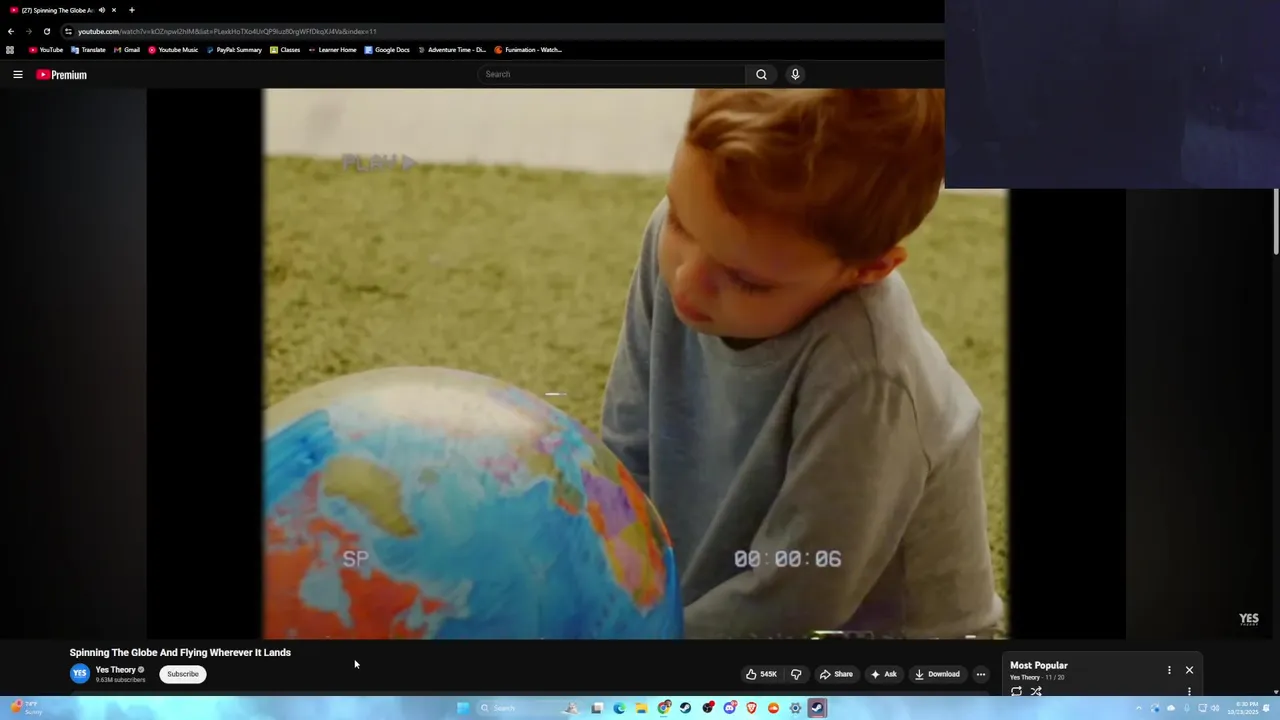Open Google Docs bookmark

(x=387, y=50)
